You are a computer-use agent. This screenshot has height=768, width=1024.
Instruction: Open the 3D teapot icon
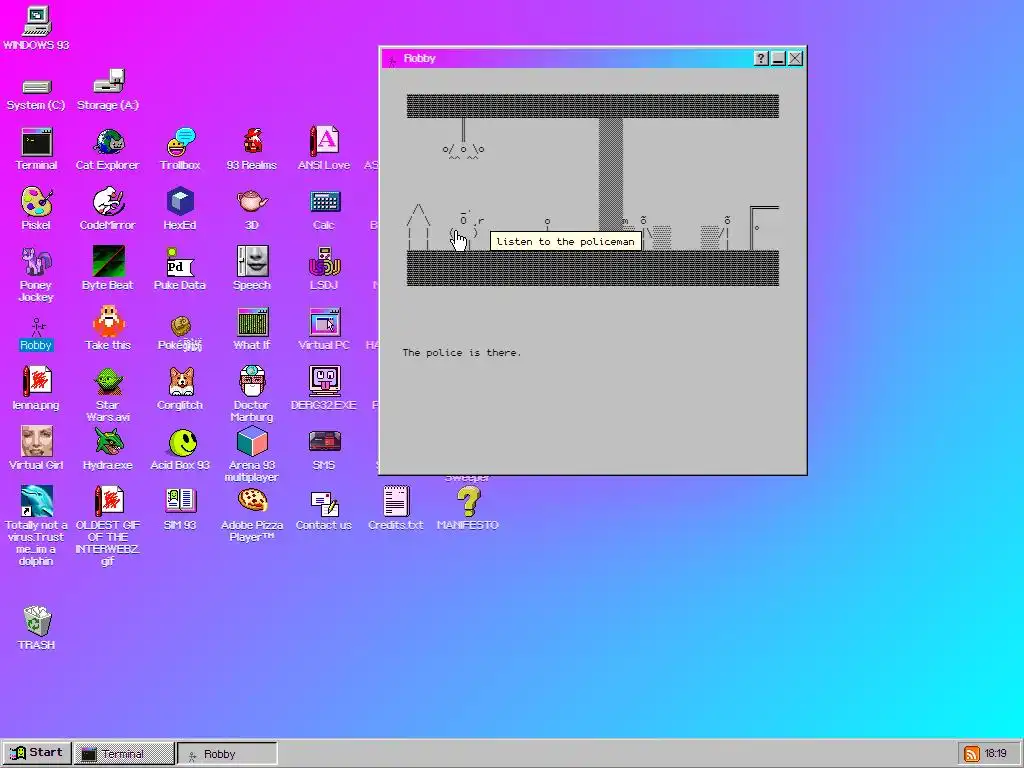click(251, 210)
